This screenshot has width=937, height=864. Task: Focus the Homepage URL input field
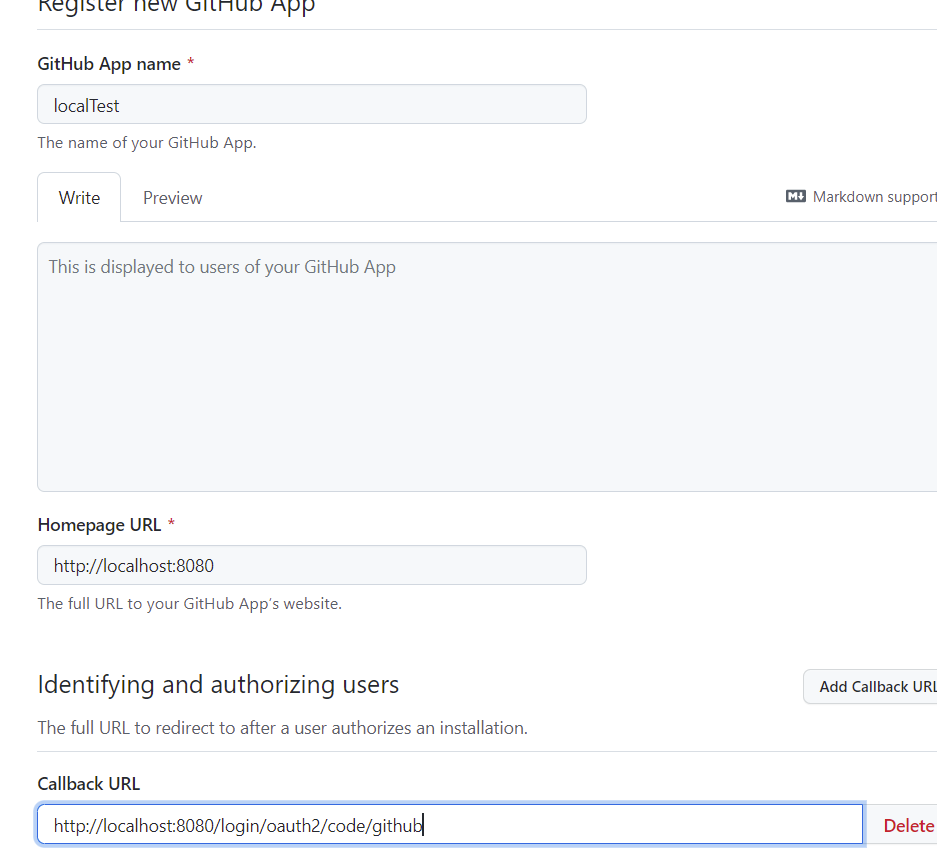[x=311, y=566]
